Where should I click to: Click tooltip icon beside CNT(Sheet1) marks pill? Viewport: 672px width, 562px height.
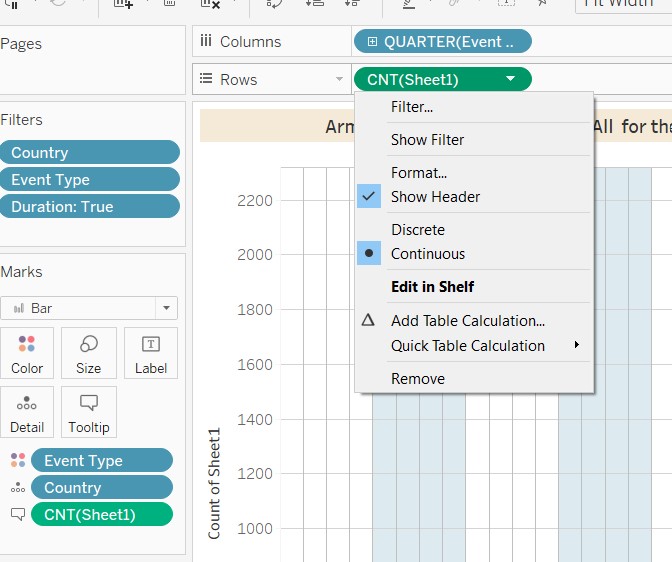point(16,515)
